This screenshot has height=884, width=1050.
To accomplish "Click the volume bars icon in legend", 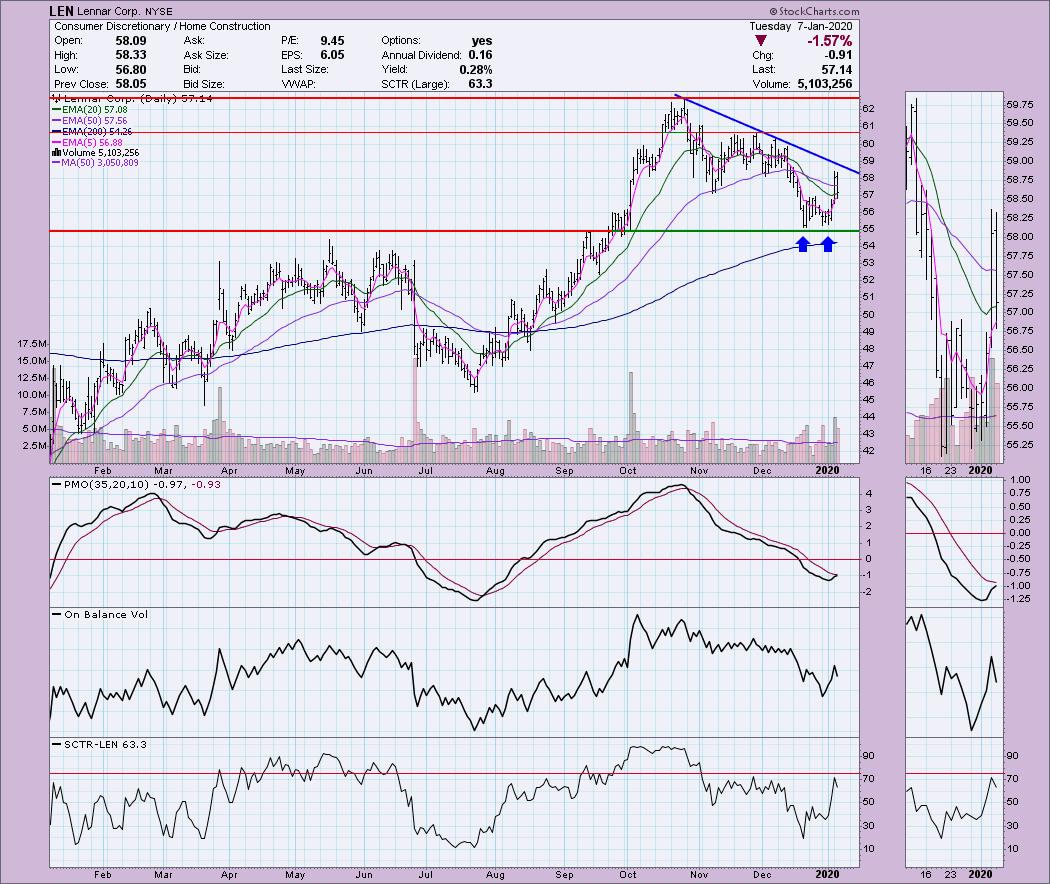I will [56, 153].
